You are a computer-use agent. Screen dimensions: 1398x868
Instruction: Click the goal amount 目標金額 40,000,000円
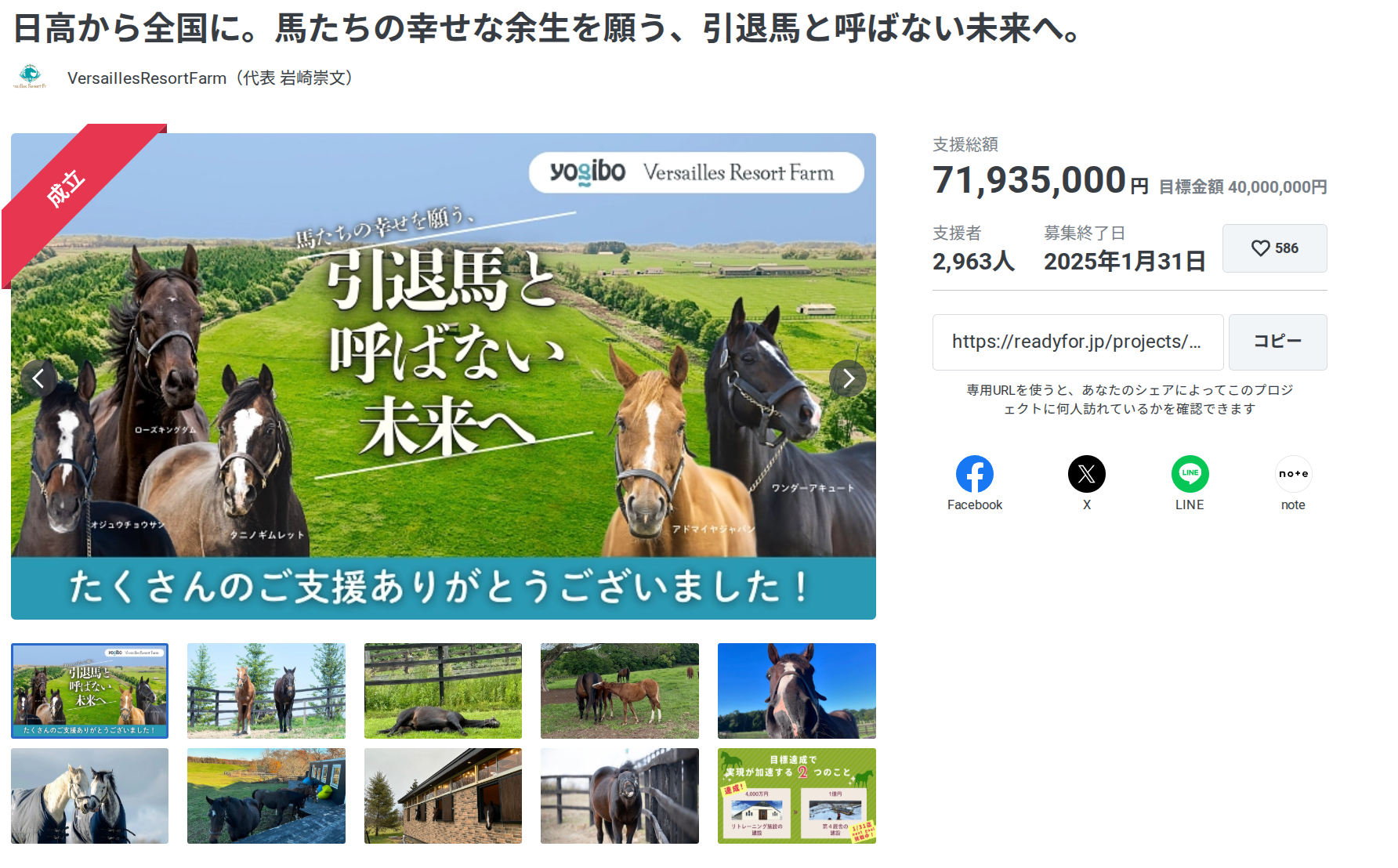[x=1243, y=187]
